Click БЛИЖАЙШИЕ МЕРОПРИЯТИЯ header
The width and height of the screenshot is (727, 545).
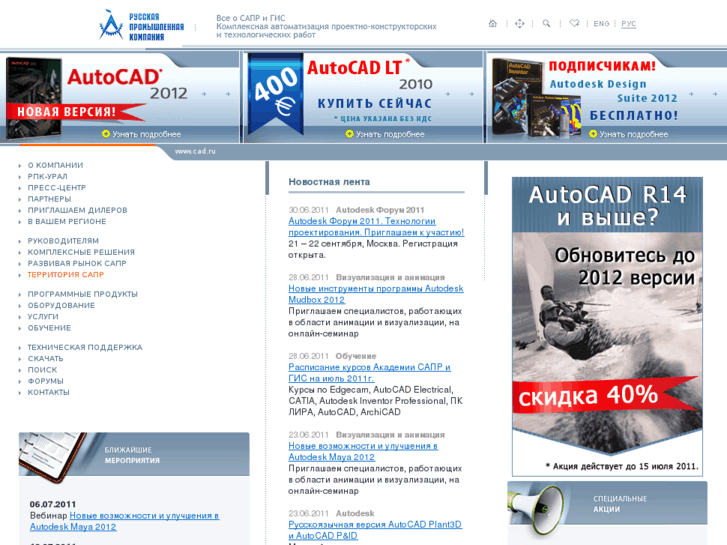(x=132, y=455)
